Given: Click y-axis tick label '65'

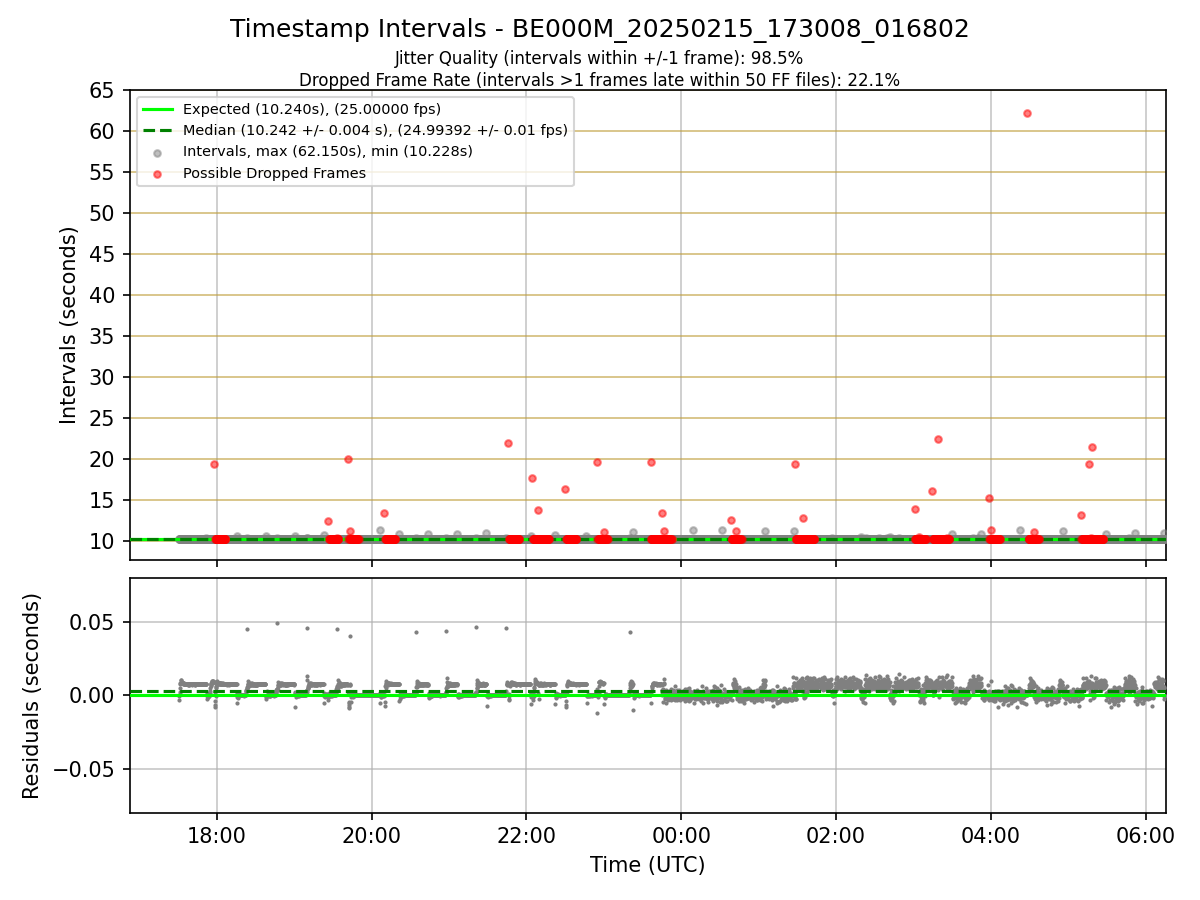Looking at the screenshot, I should 102,90.
